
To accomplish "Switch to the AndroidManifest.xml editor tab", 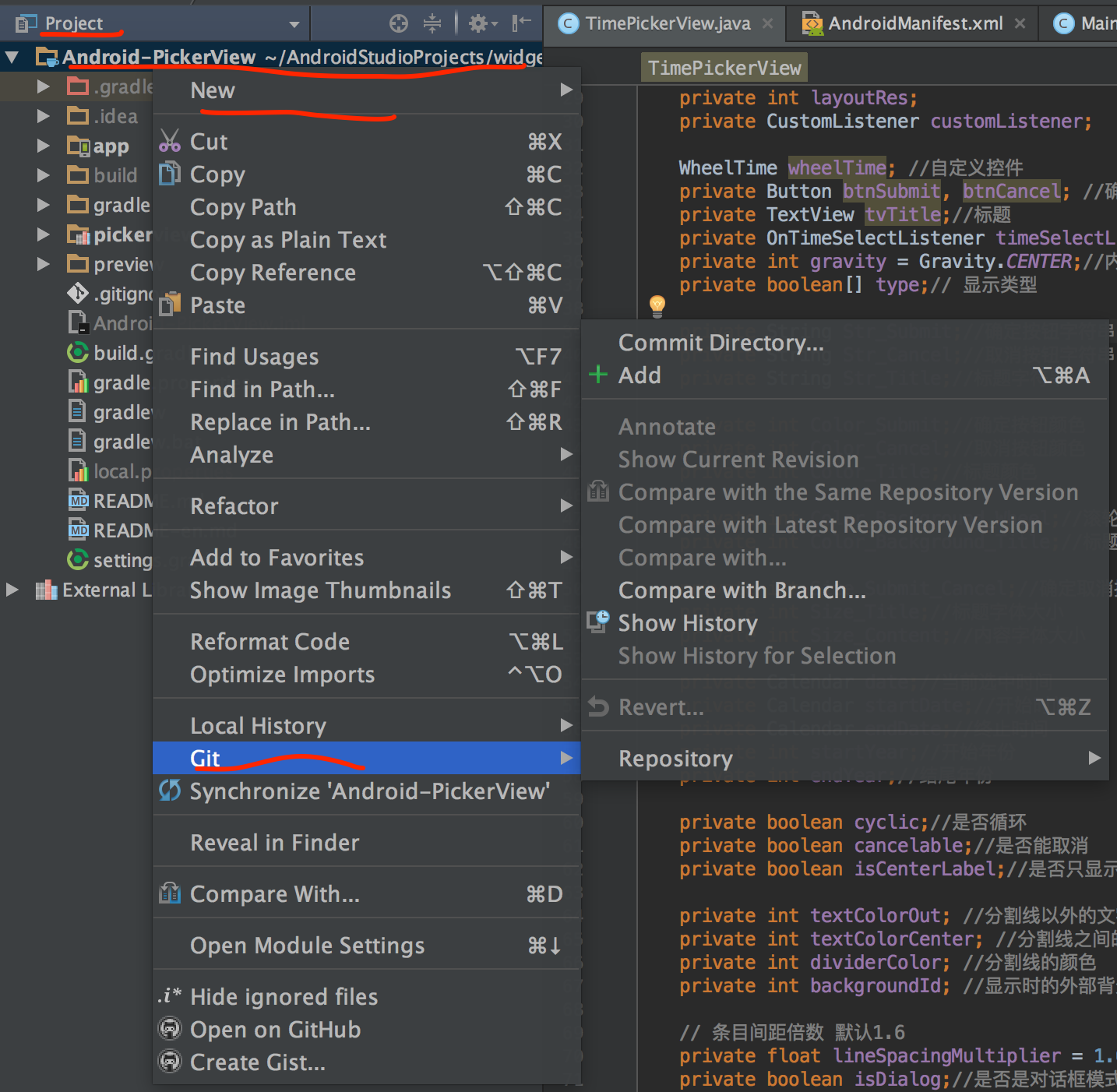I will tap(914, 23).
